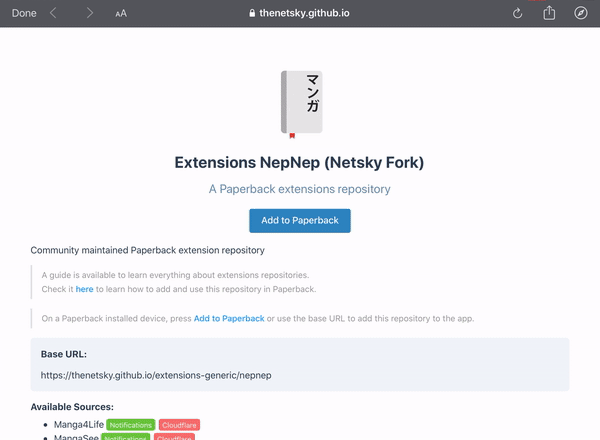Click the thenetsky.github.io address bar

pyautogui.click(x=299, y=13)
